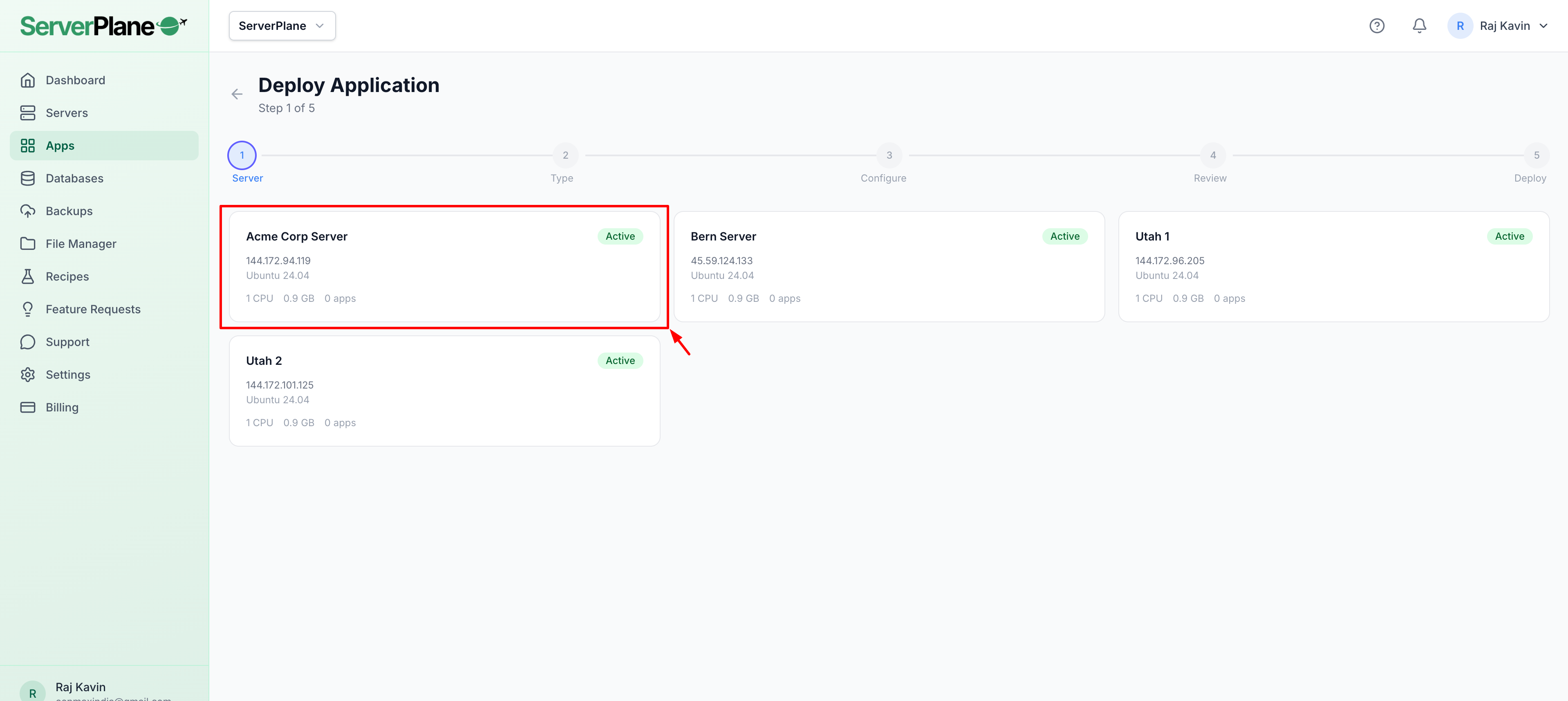Choose the Bern Server card

(x=889, y=267)
